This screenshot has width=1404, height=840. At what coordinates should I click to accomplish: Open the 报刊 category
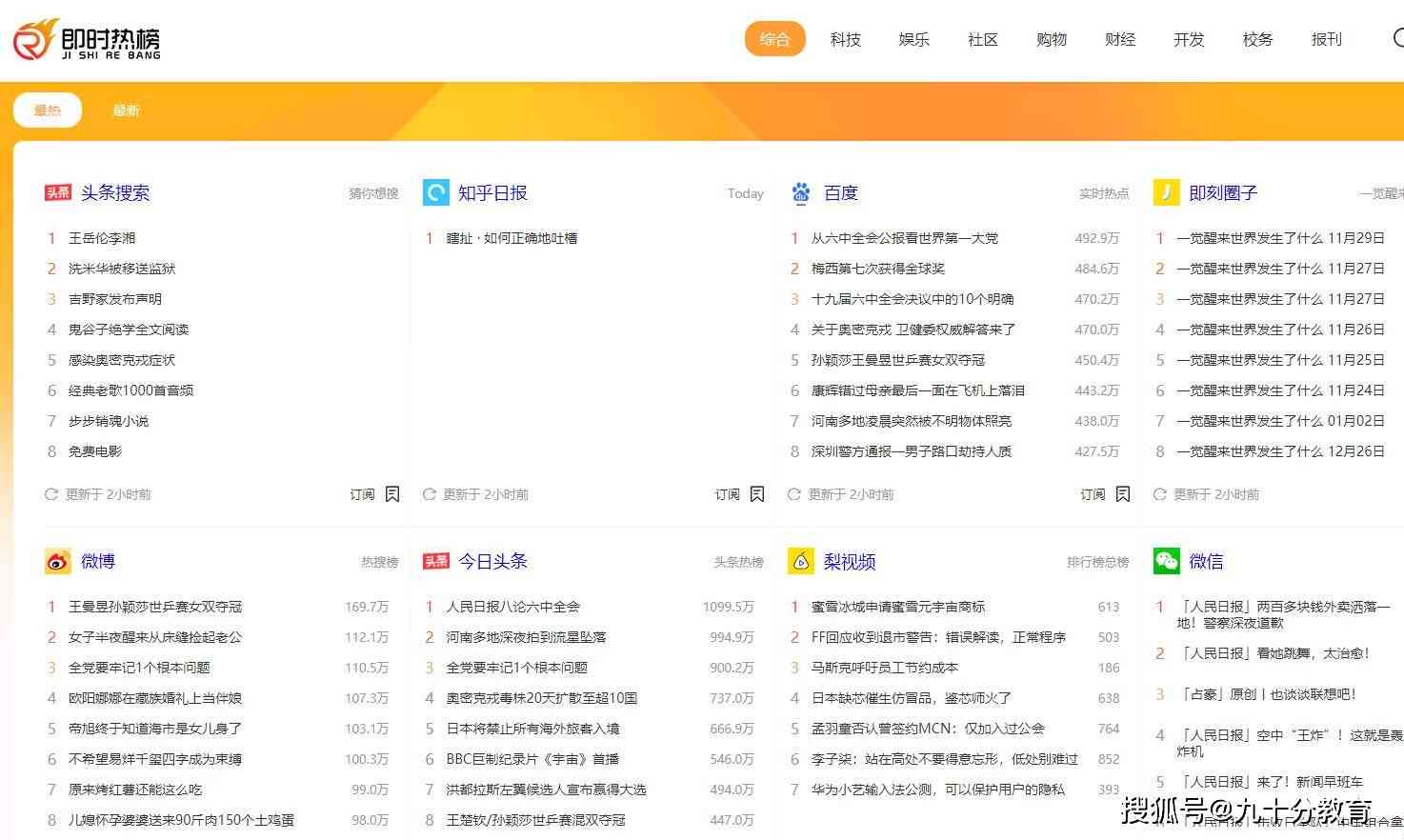coord(1326,39)
